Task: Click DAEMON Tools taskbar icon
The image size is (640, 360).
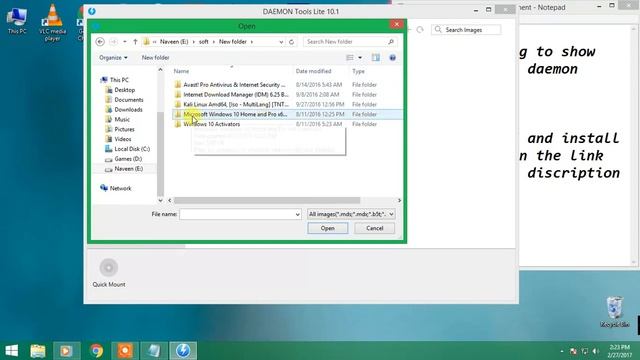Action: [183, 351]
